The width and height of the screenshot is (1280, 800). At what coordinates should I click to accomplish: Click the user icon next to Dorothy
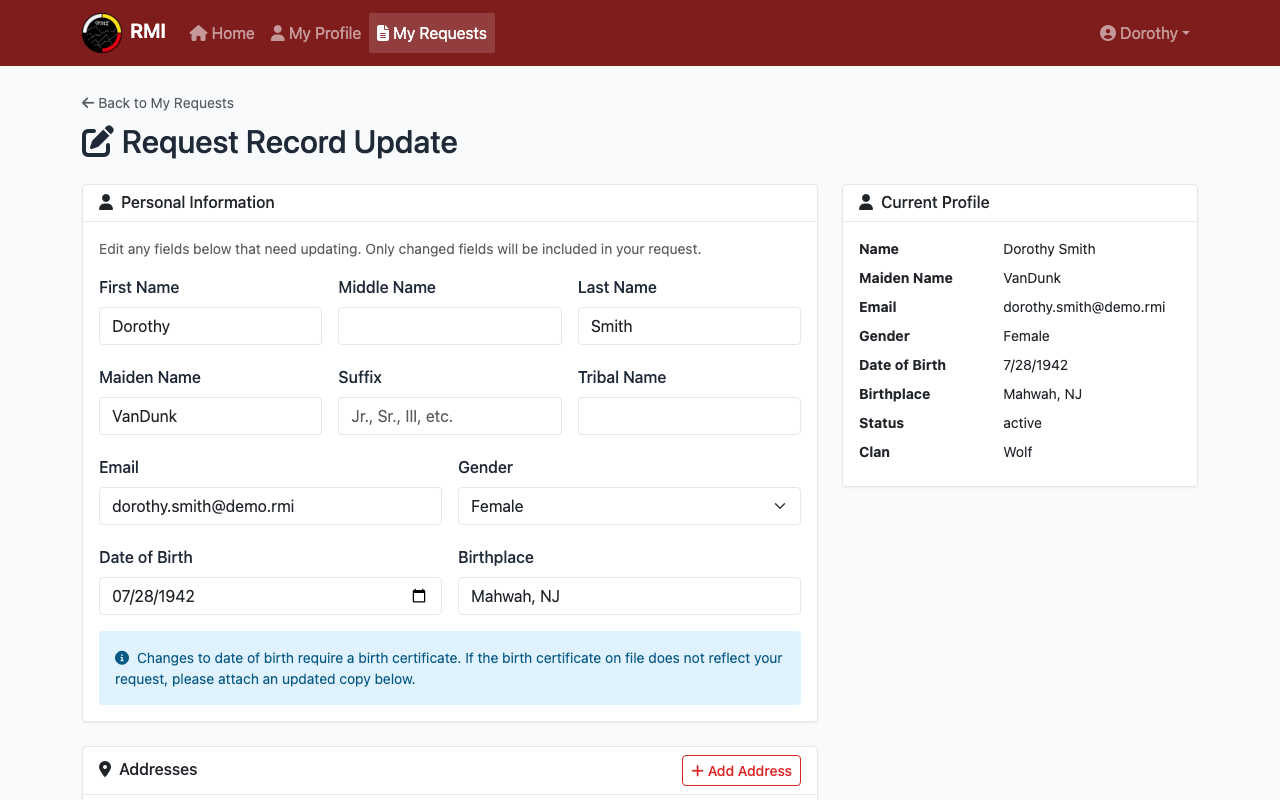click(x=1107, y=33)
